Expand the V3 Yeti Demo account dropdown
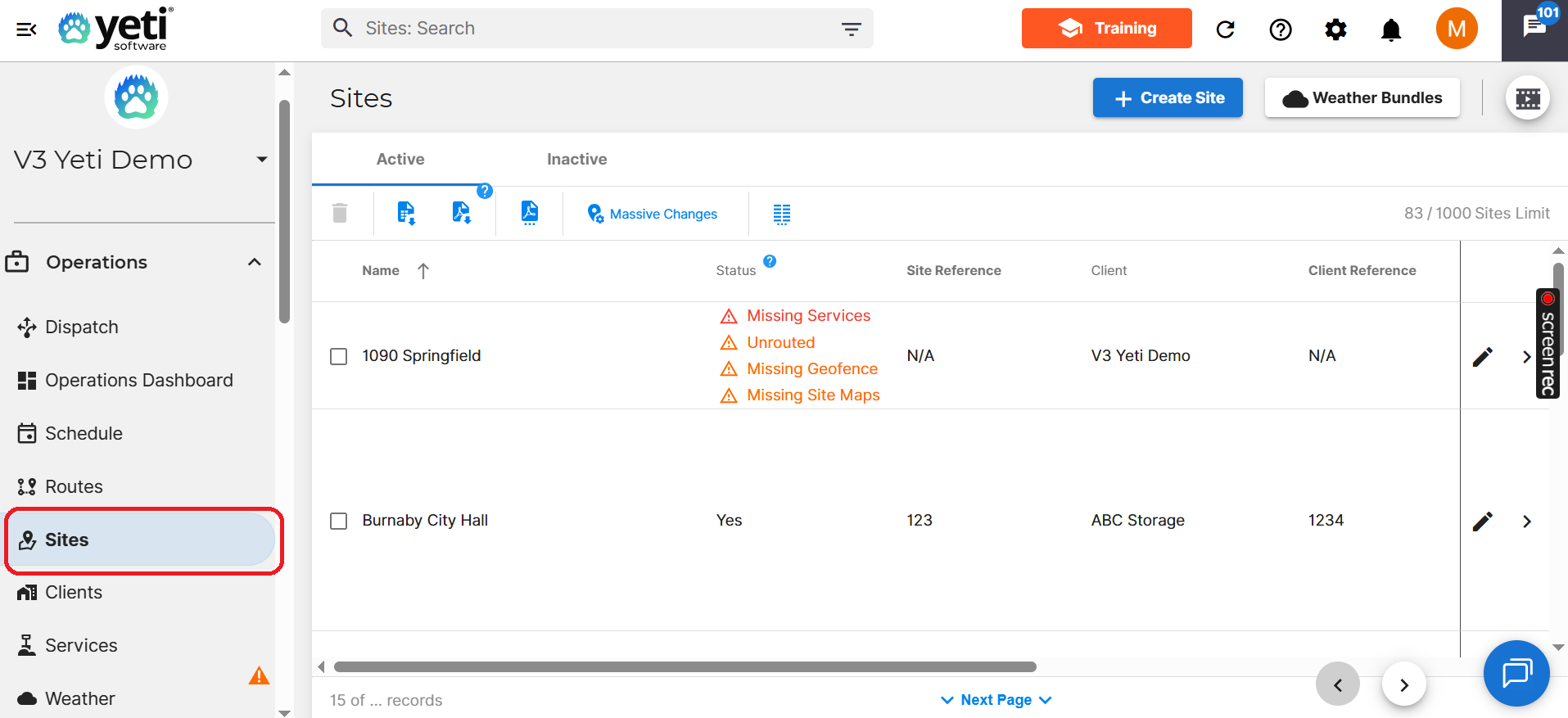Image resolution: width=1568 pixels, height=718 pixels. click(261, 160)
